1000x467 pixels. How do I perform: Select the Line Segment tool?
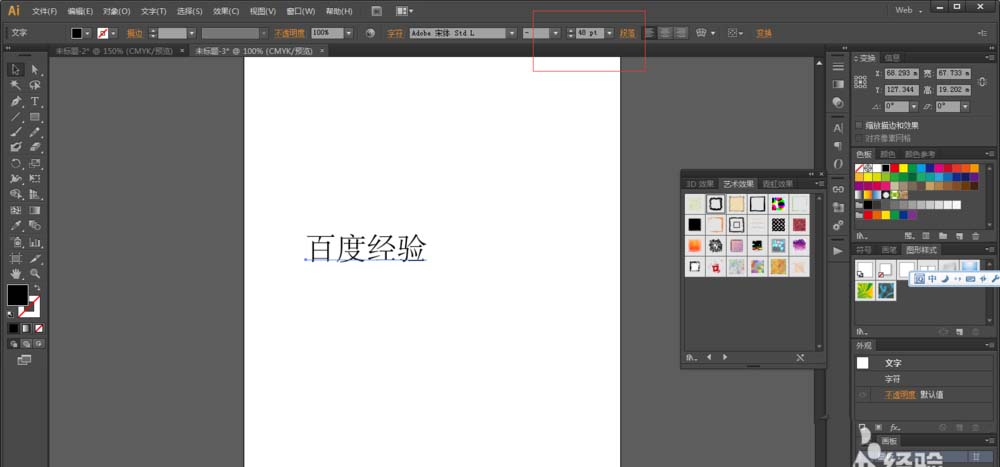point(16,117)
